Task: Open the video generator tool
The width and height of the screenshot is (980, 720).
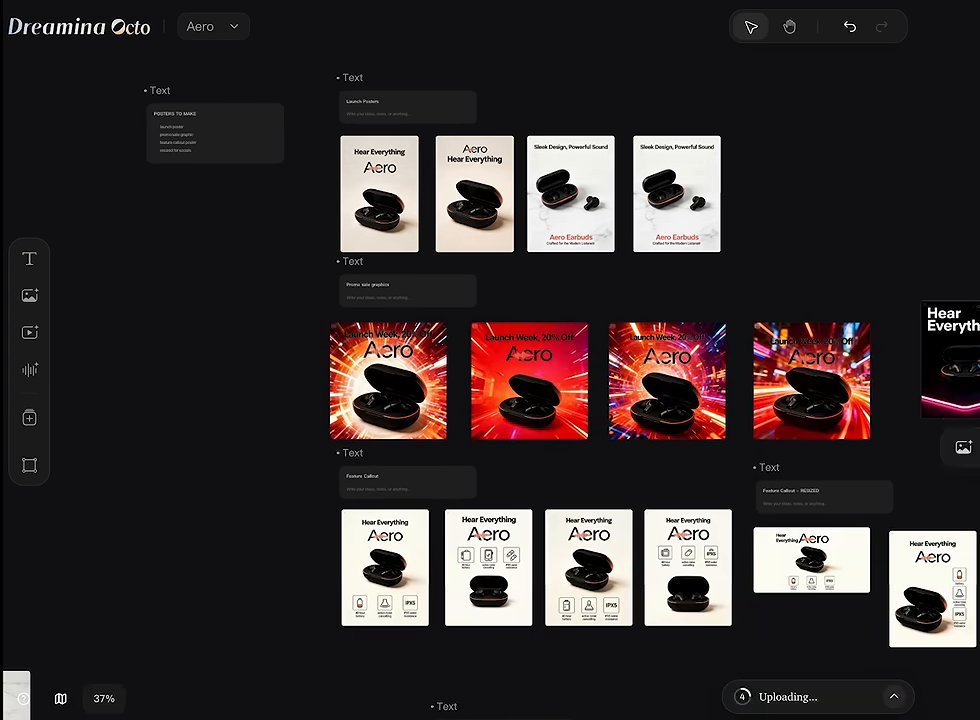Action: click(29, 332)
